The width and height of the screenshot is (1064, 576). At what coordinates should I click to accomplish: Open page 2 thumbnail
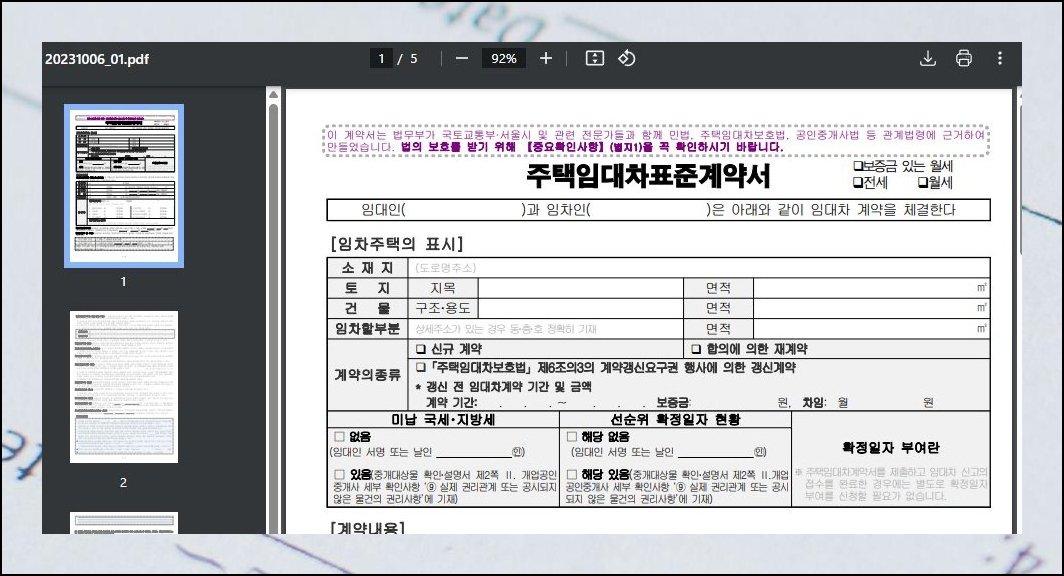coord(124,387)
